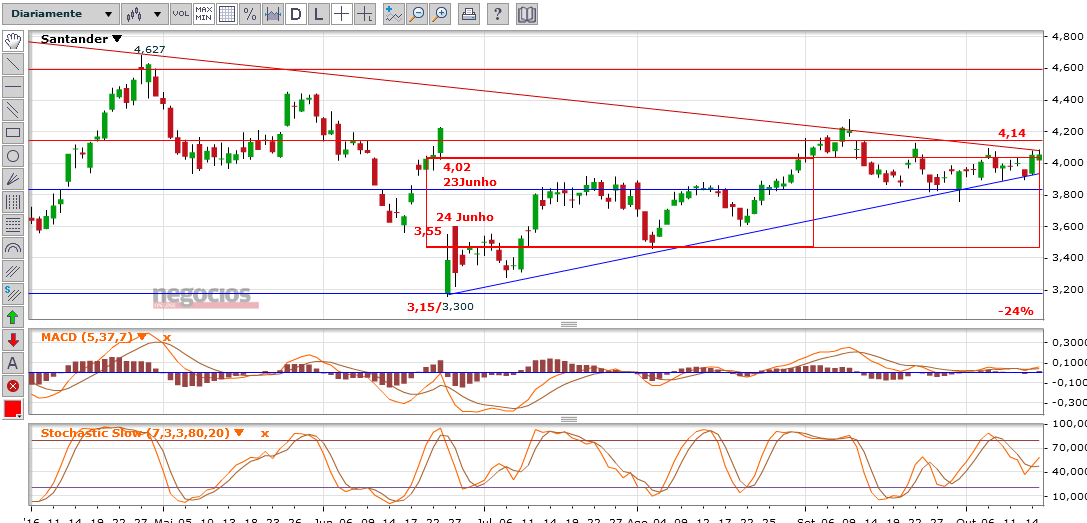Enable the crosshair cursor
The height and width of the screenshot is (523, 1087).
pyautogui.click(x=341, y=14)
